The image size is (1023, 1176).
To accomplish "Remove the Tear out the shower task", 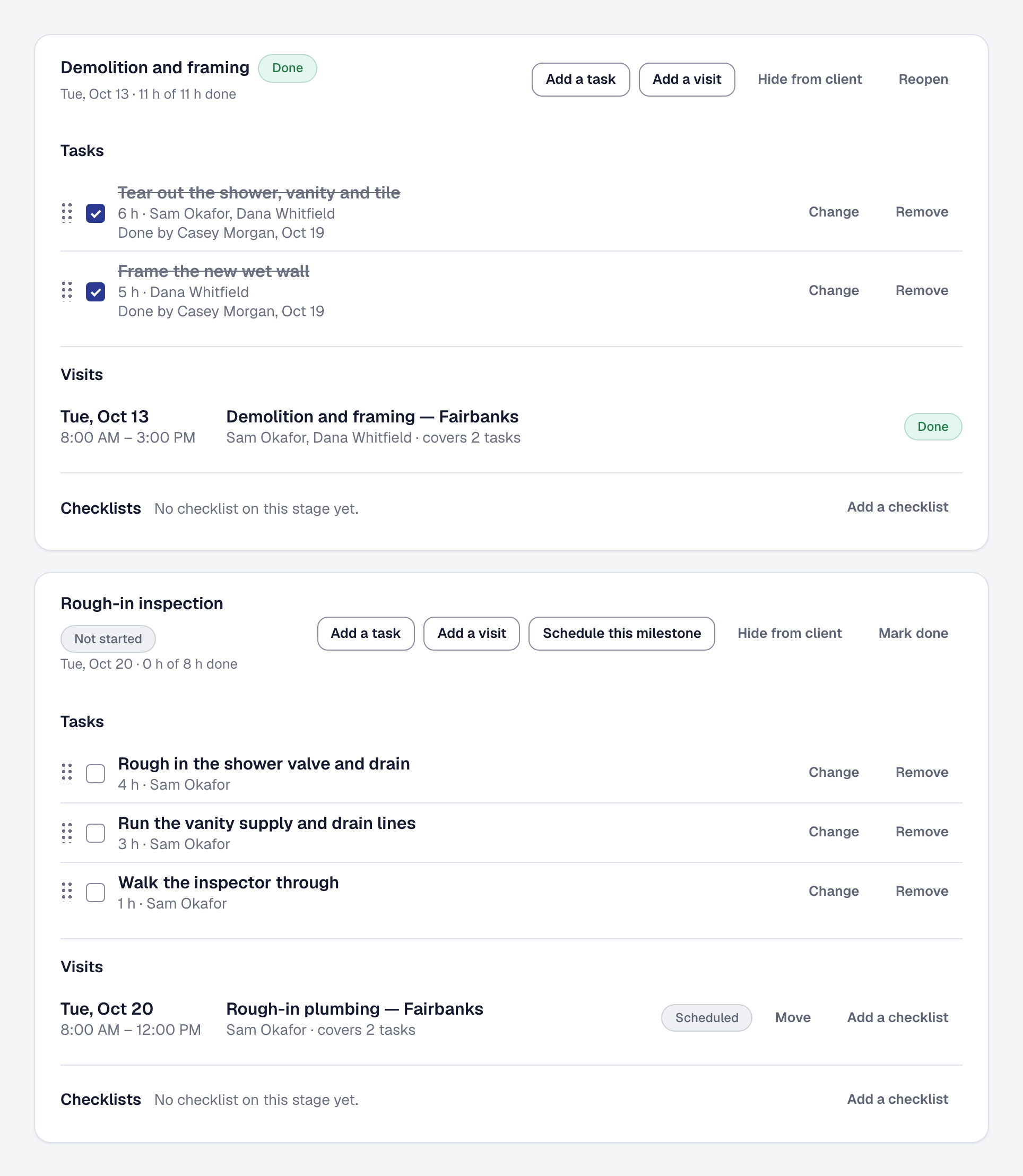I will (921, 212).
